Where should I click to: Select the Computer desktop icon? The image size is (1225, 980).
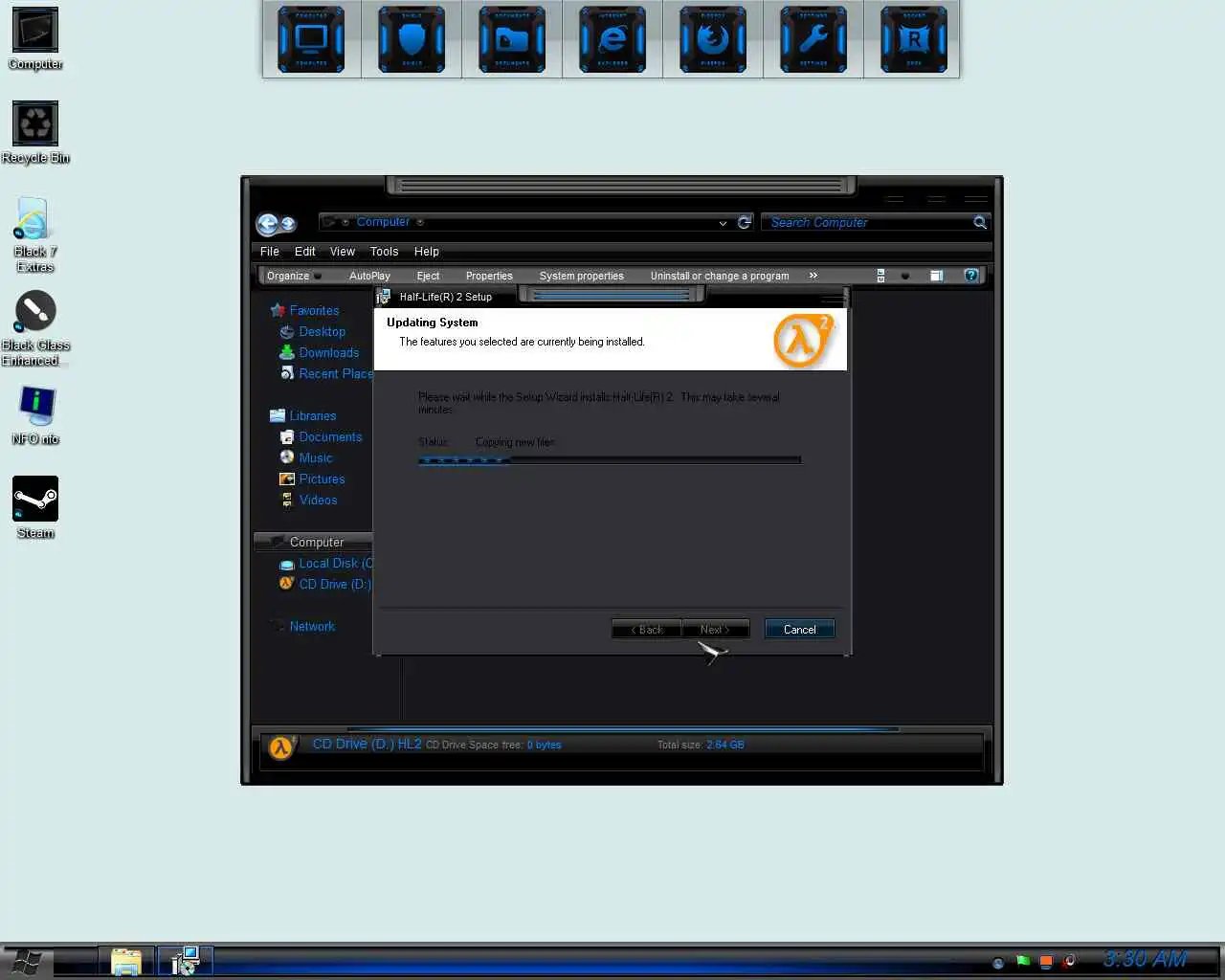pos(35,39)
